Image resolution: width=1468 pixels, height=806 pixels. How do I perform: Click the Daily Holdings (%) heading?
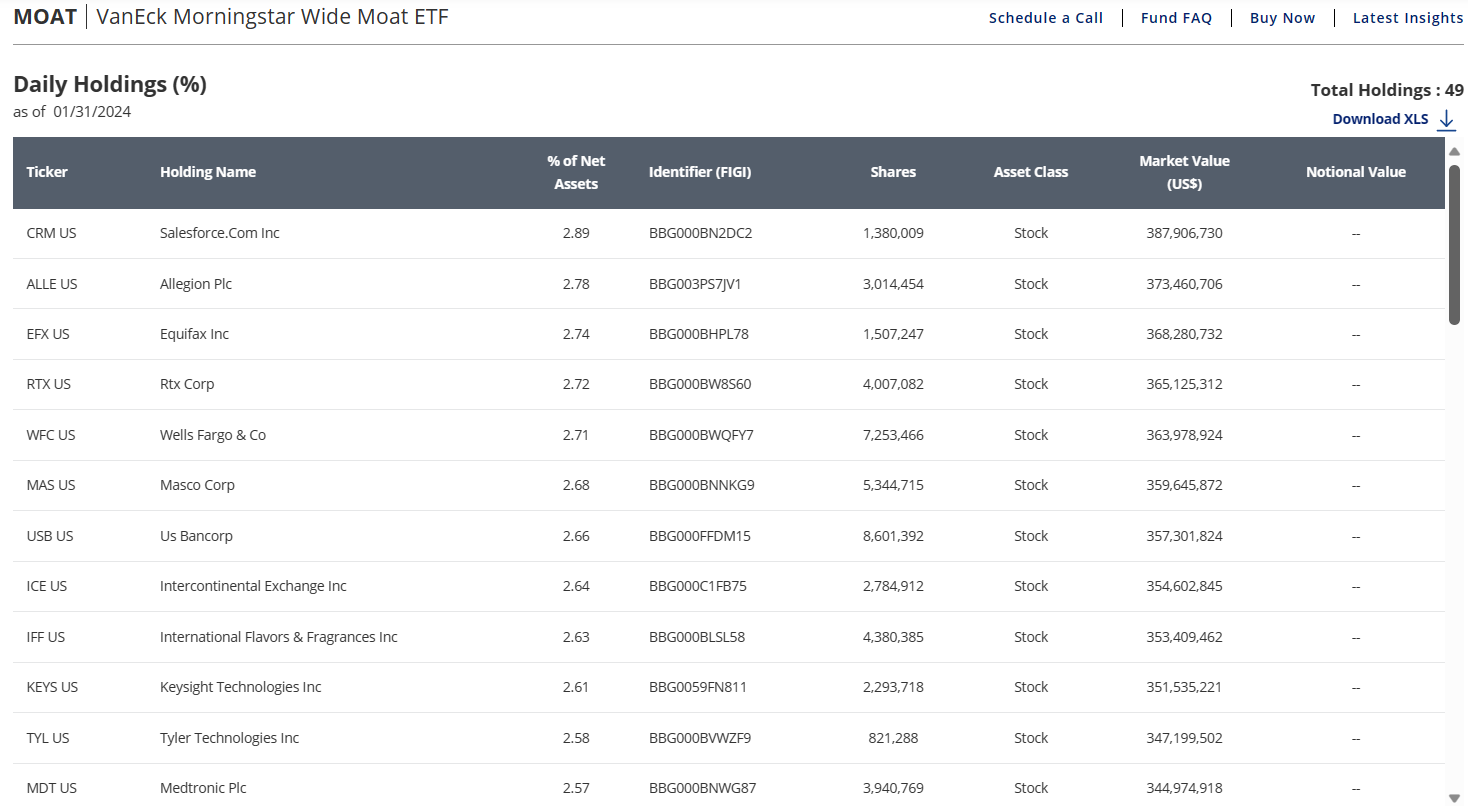[110, 84]
